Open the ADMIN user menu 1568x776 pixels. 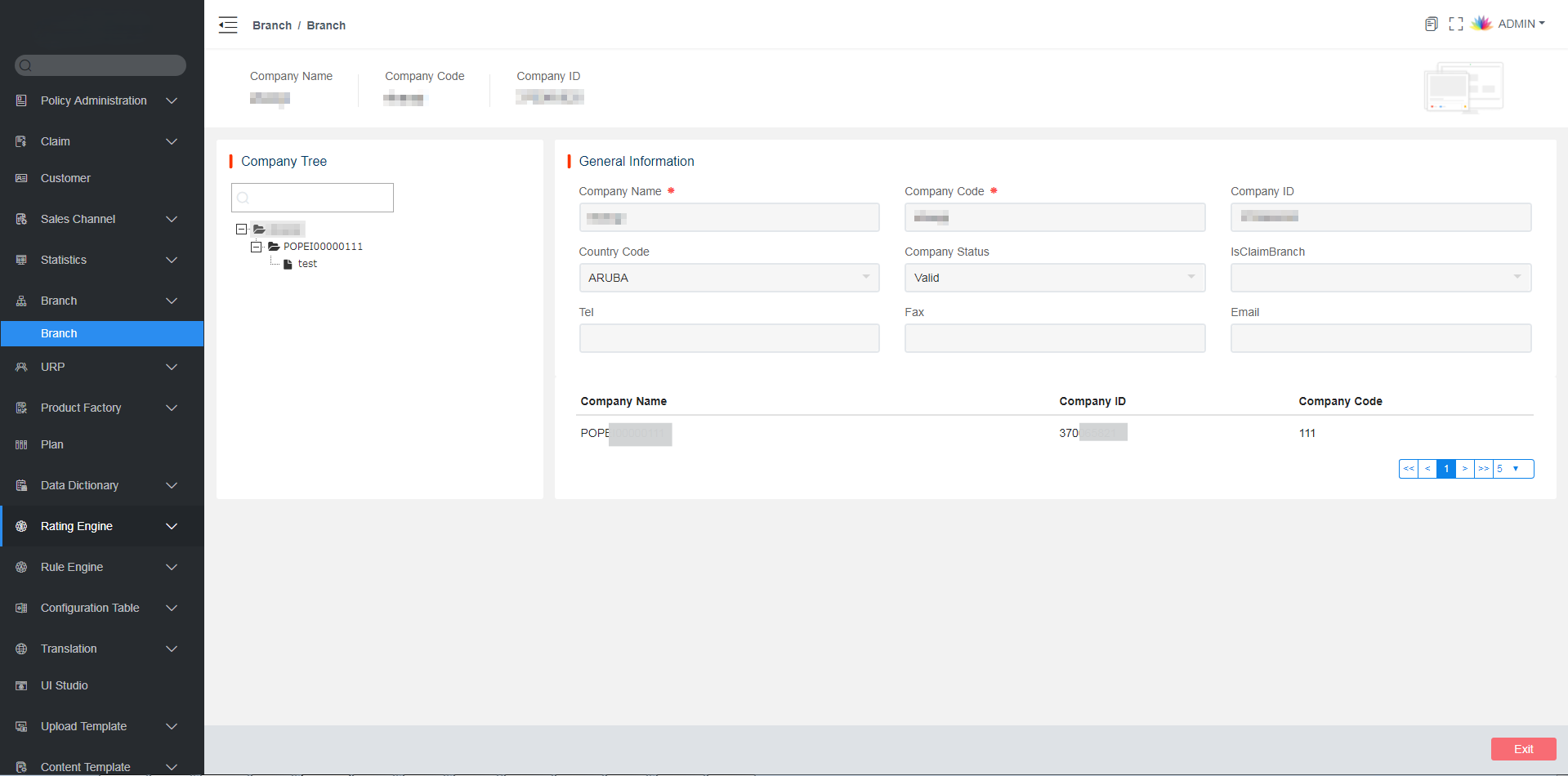[x=1520, y=24]
